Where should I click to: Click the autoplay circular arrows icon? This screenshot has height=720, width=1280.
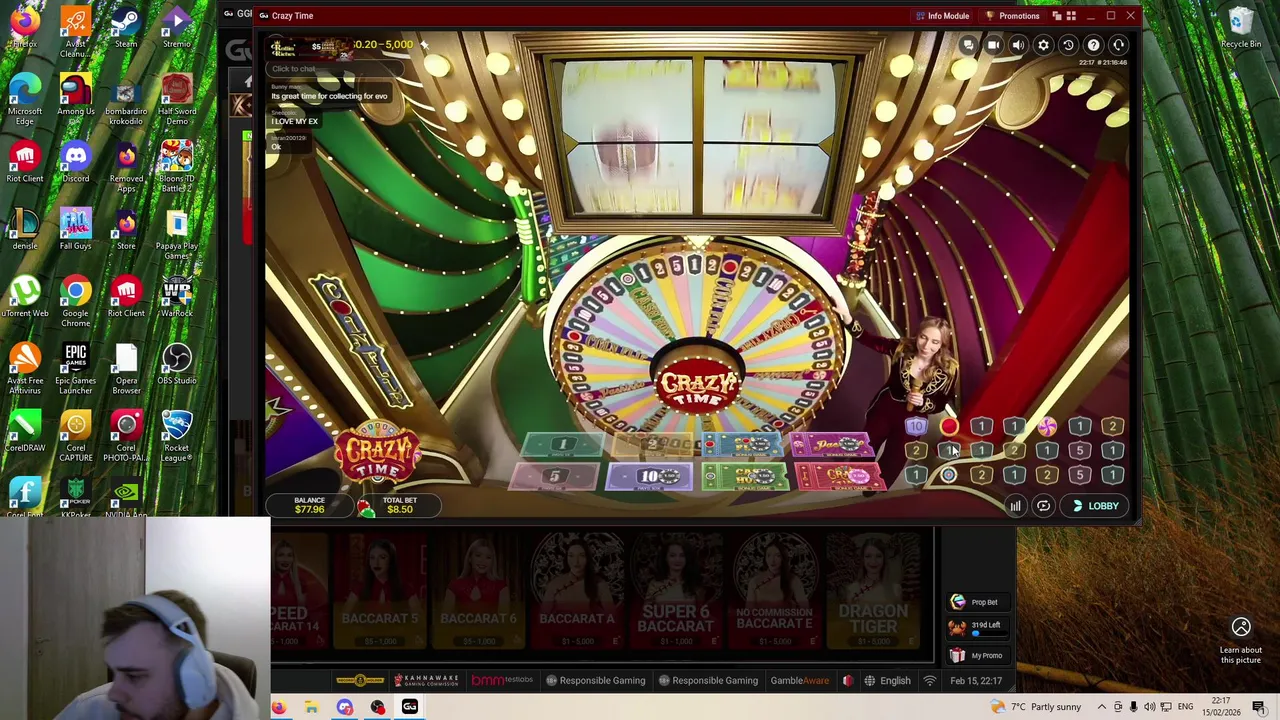point(1043,506)
